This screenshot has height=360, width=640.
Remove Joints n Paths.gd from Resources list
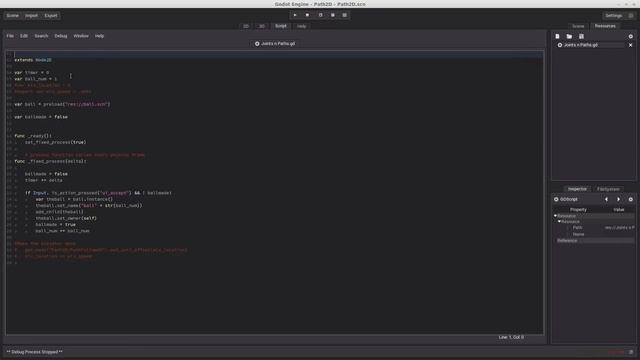click(631, 45)
